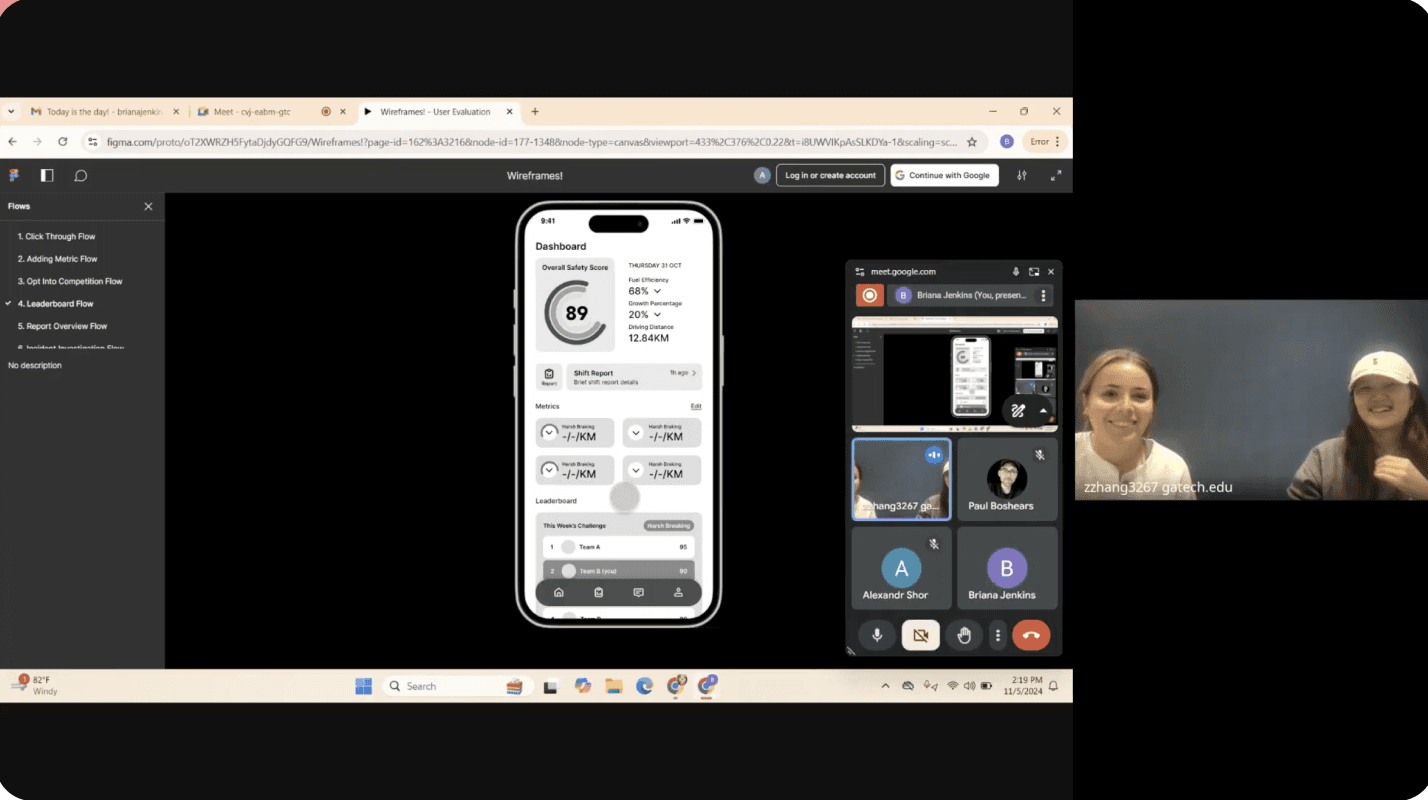Toggle the Meet camera off button

point(921,635)
